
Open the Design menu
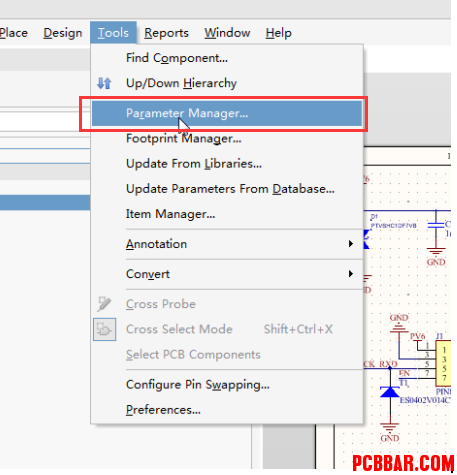tap(63, 33)
